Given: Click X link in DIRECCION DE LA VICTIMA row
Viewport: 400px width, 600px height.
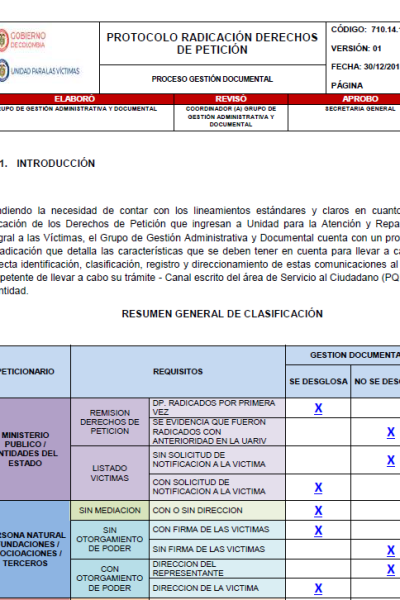Looking at the screenshot, I should (x=318, y=588).
